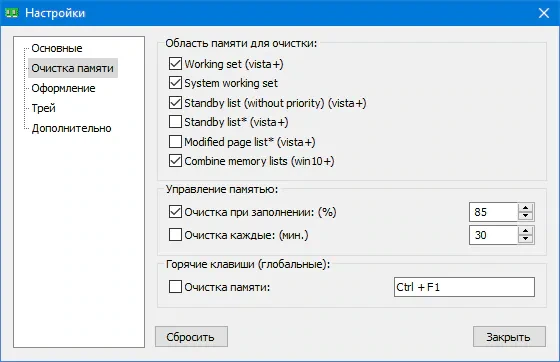Click the field showing 85

[x=494, y=212]
